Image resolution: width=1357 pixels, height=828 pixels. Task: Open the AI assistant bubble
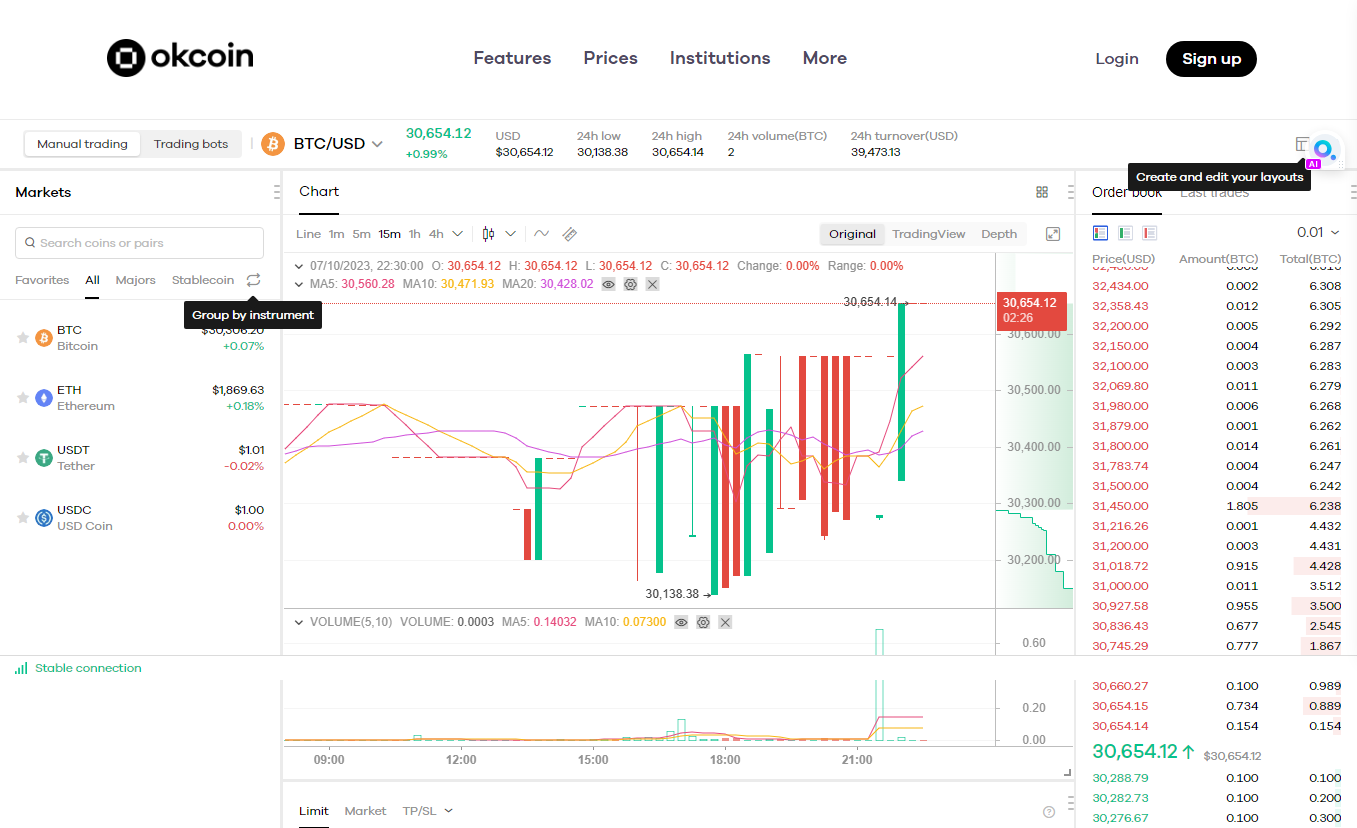[1324, 150]
